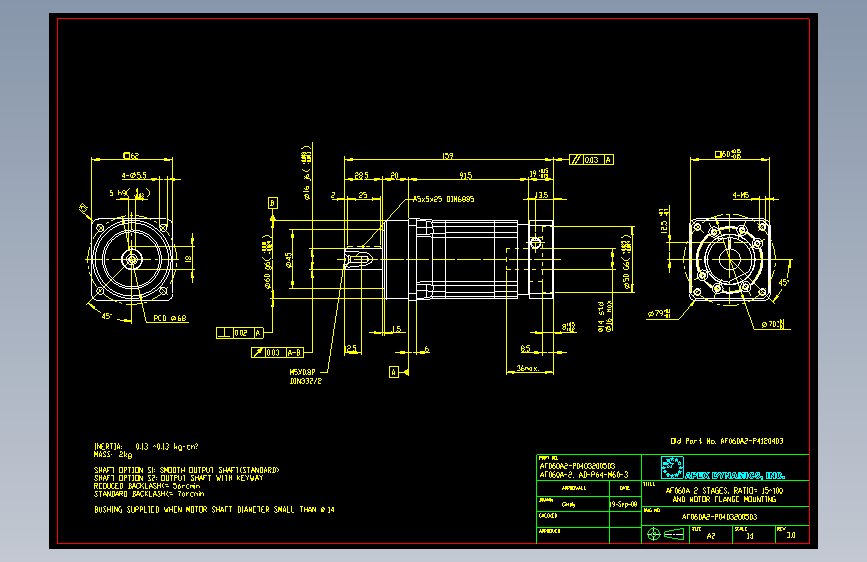
Task: Select the STANDARD BACKLASH note
Action: (x=149, y=493)
